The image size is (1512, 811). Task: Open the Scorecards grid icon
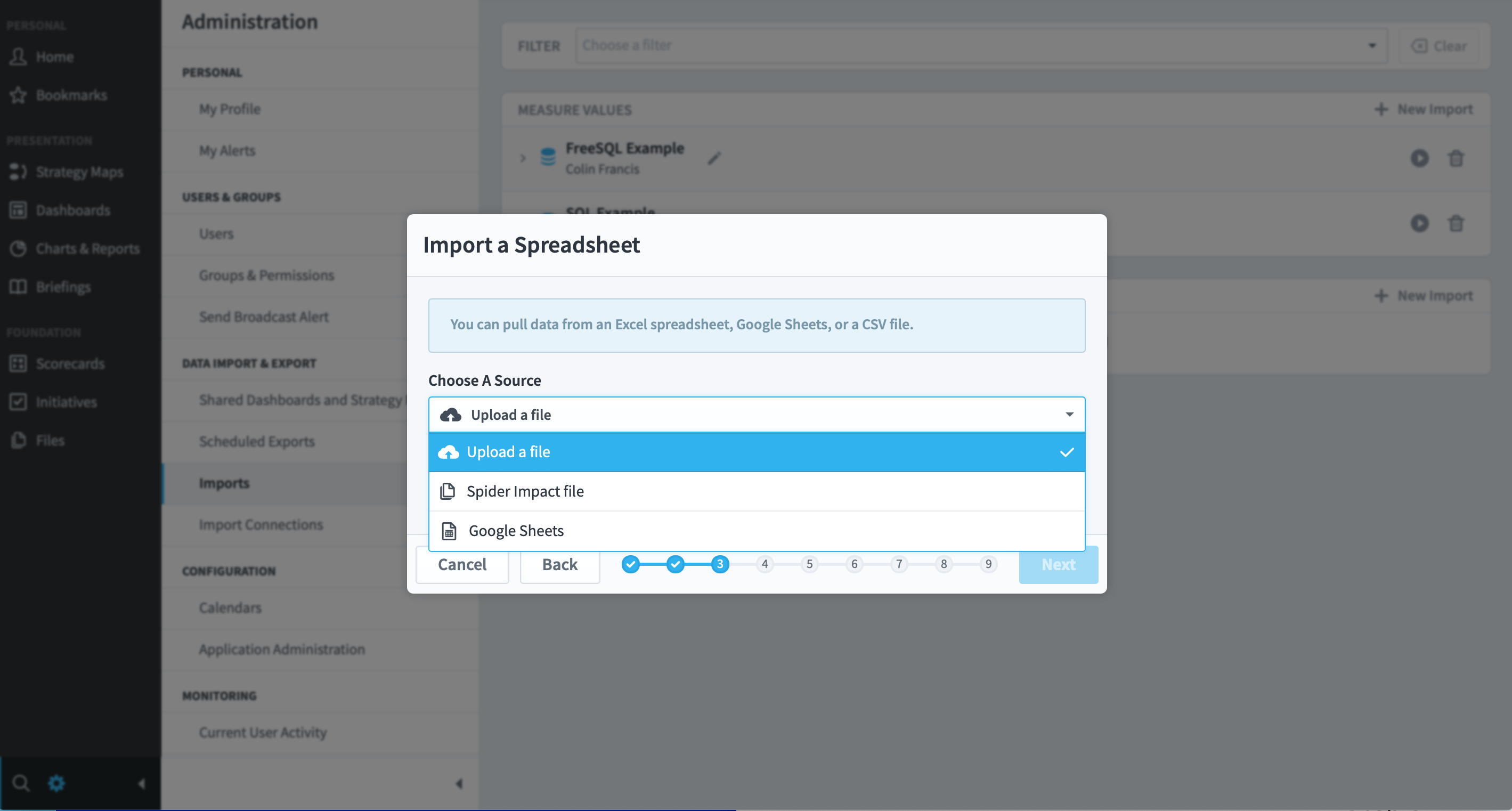tap(18, 363)
